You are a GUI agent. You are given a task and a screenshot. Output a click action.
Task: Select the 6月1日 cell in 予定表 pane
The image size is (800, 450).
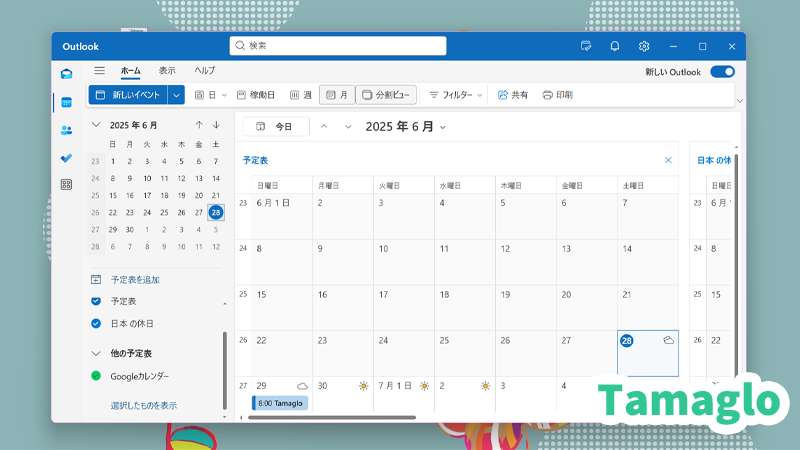pyautogui.click(x=282, y=216)
